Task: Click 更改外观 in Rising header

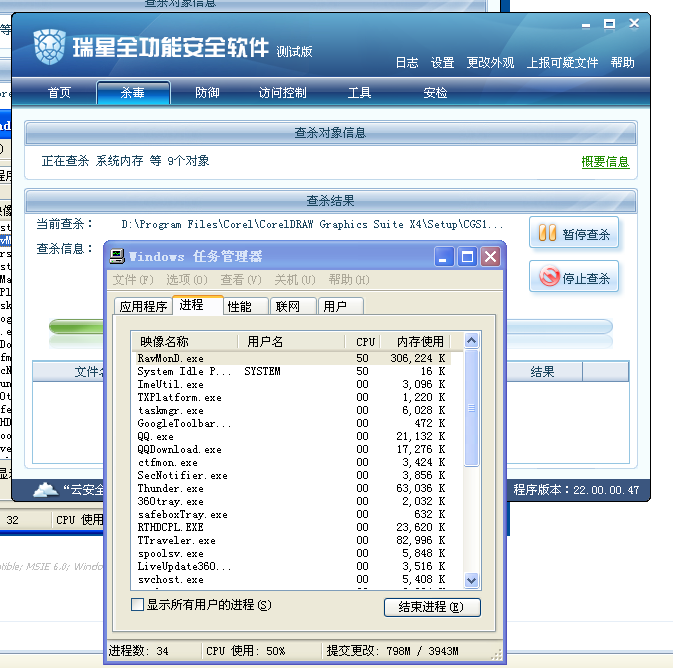Action: [490, 63]
